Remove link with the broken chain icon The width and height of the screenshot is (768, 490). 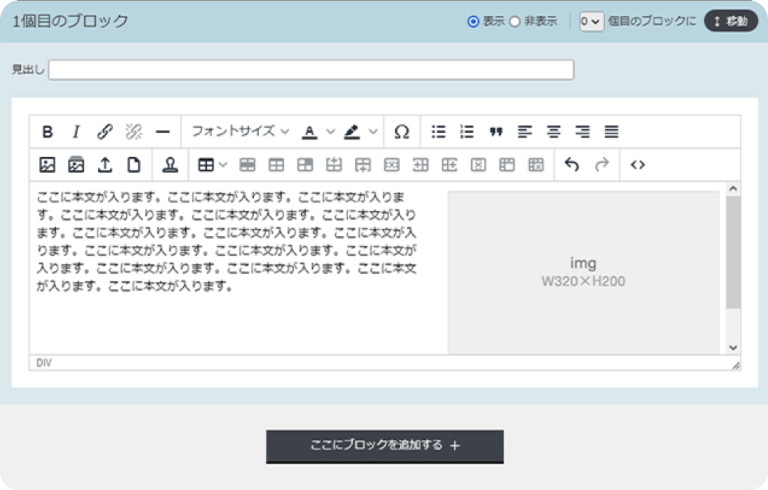tap(134, 131)
